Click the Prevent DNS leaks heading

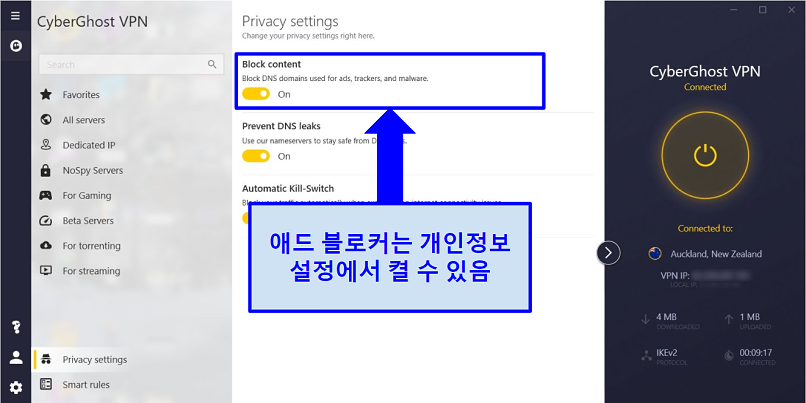tap(281, 126)
